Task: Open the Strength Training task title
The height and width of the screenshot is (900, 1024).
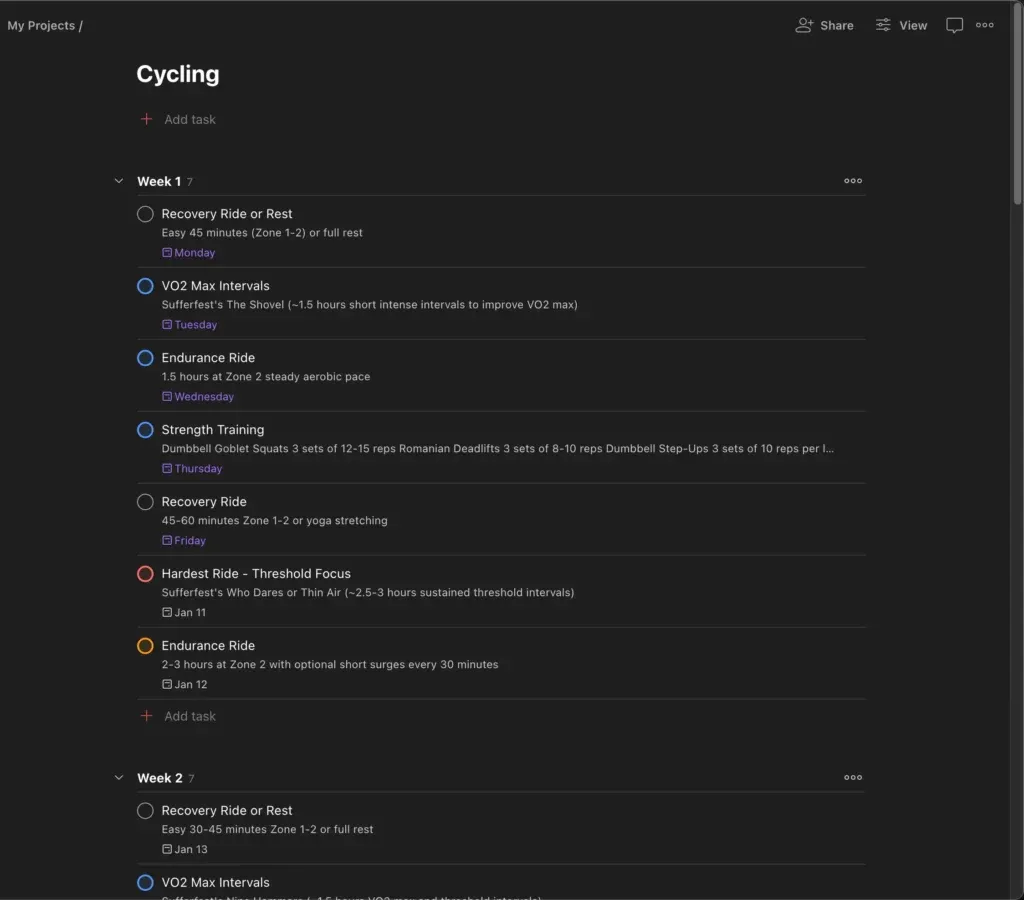Action: [x=213, y=429]
